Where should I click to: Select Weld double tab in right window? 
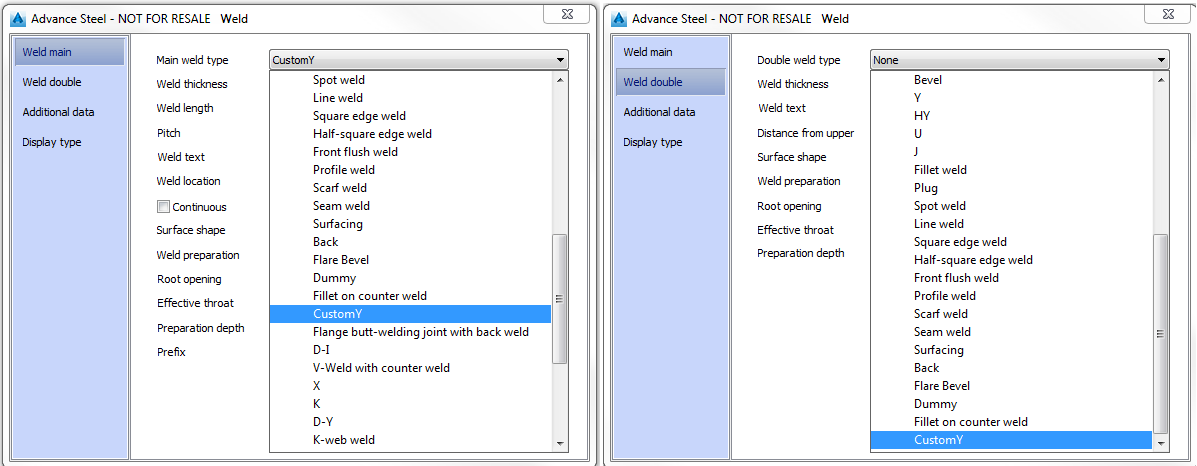(670, 82)
